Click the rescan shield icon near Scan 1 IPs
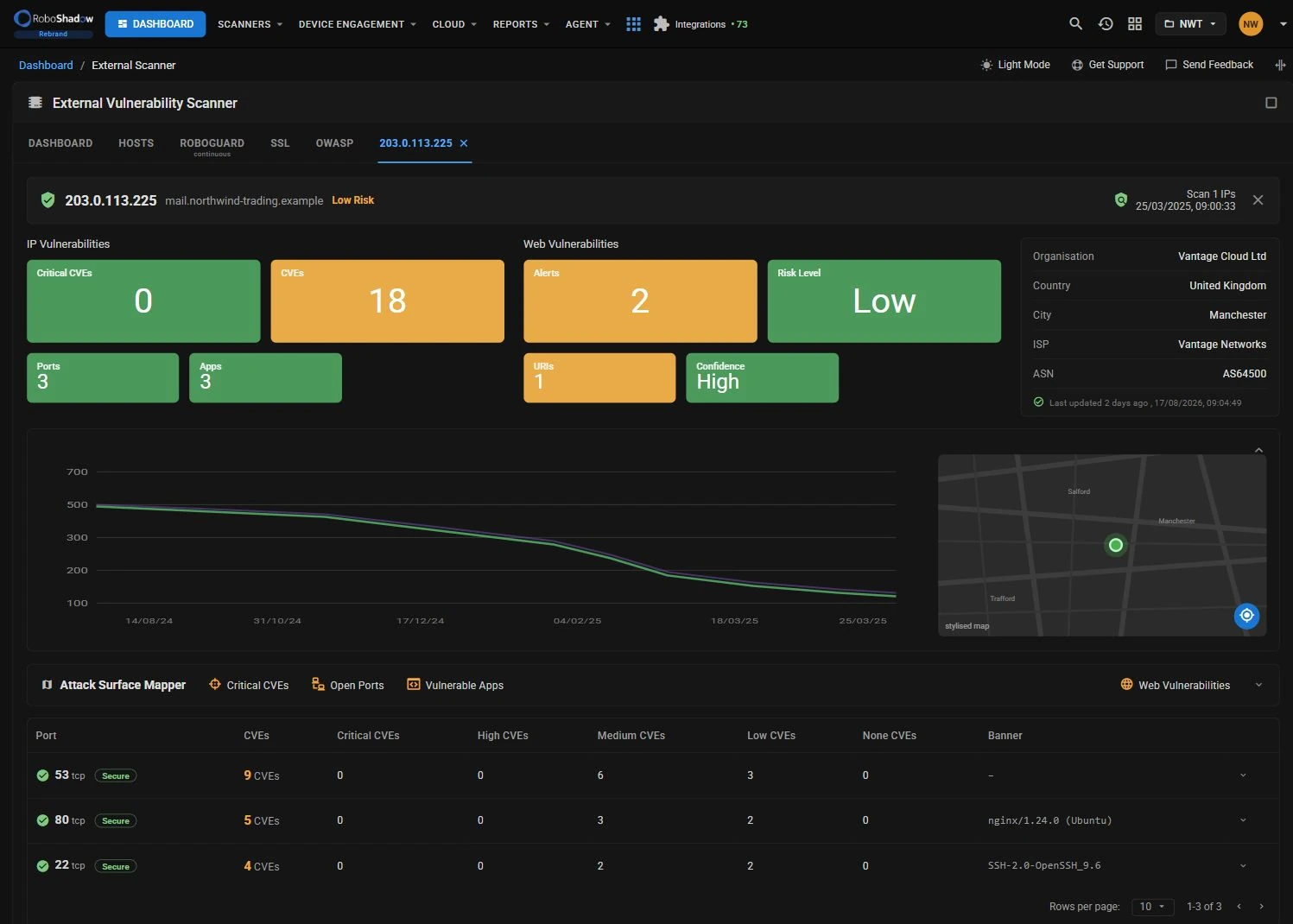This screenshot has height=924, width=1293. click(1121, 200)
